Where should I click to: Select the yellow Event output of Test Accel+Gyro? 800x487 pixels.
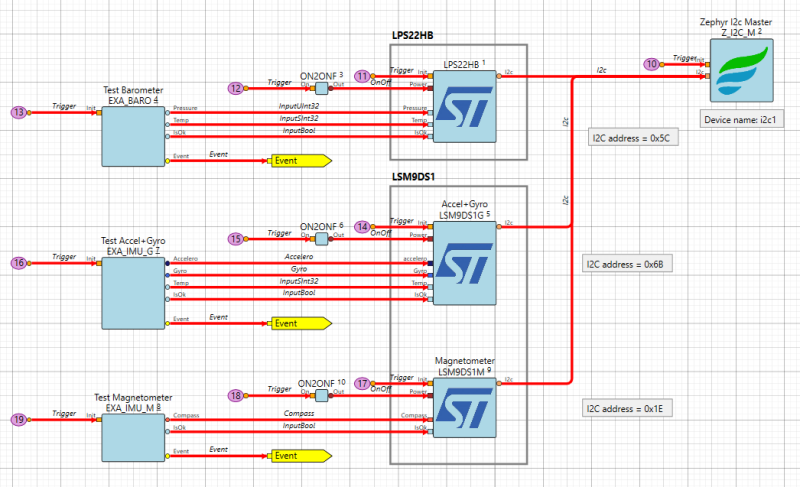[x=301, y=323]
